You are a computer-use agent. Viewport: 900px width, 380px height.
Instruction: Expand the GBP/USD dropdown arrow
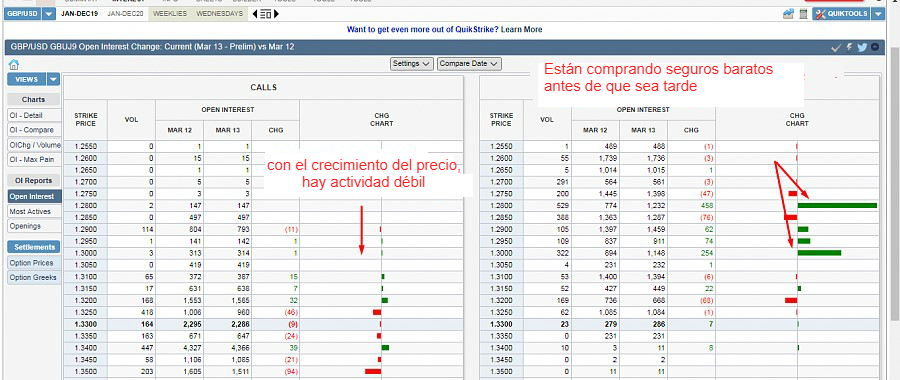(x=49, y=14)
